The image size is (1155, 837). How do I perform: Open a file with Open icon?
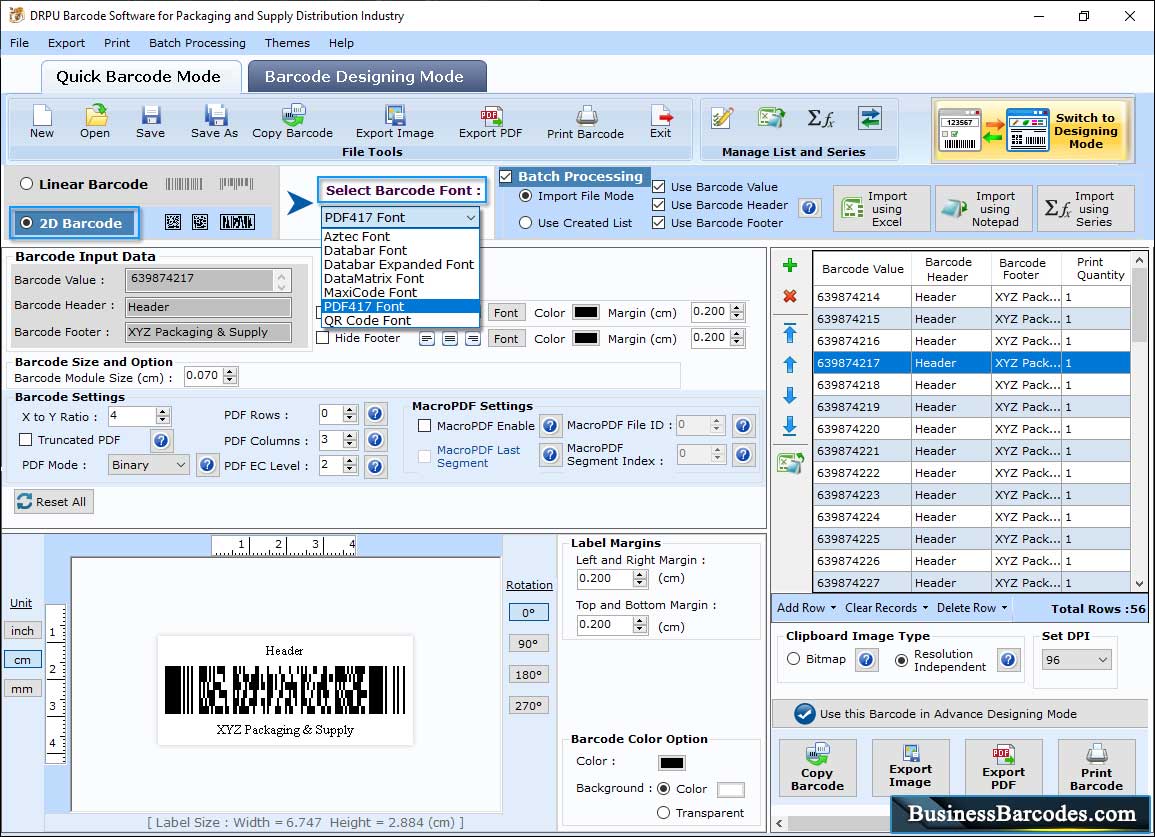(x=95, y=122)
